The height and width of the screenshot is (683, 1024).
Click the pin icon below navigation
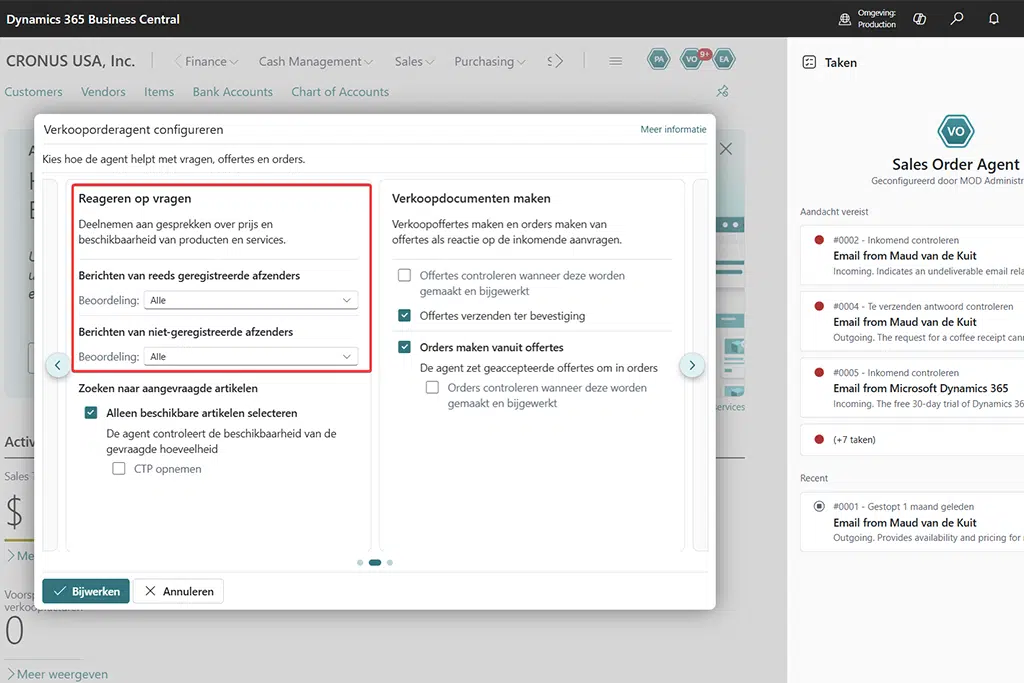[722, 91]
